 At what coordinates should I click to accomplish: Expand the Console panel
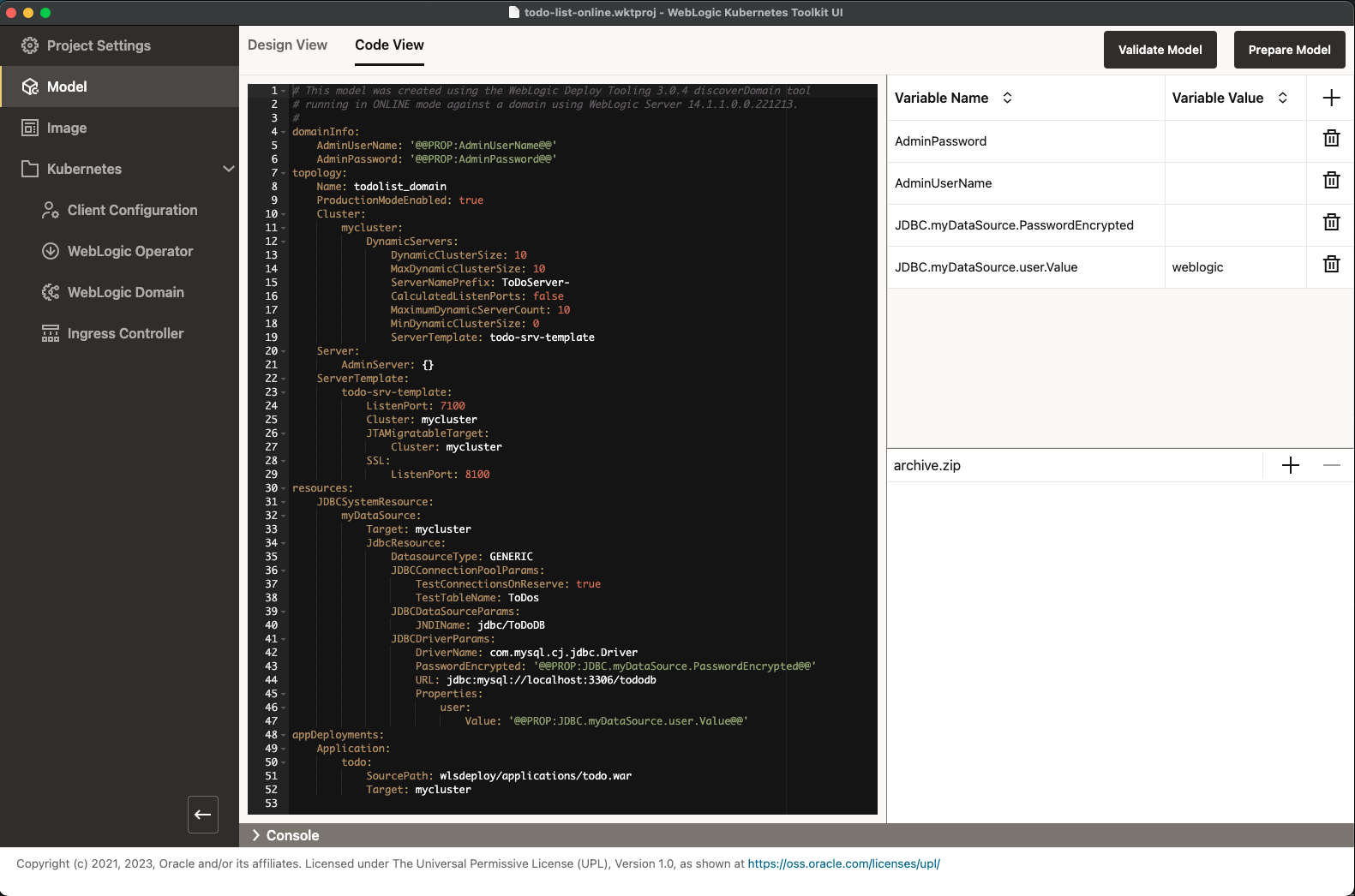pyautogui.click(x=255, y=835)
